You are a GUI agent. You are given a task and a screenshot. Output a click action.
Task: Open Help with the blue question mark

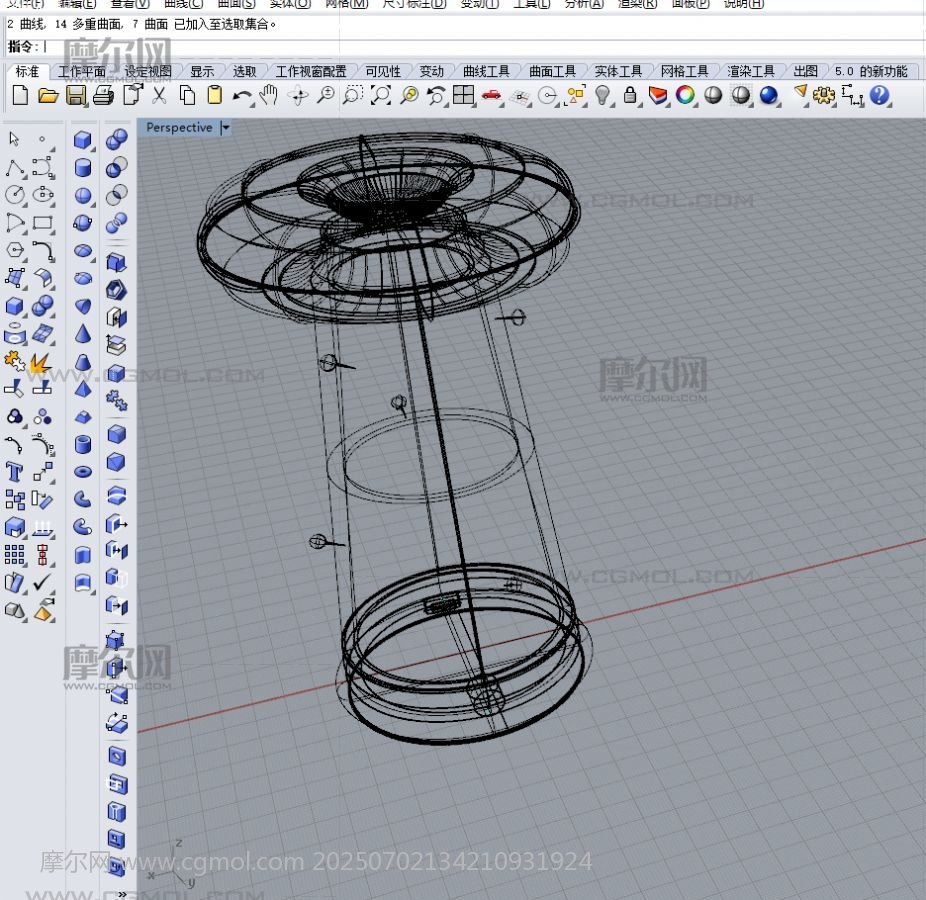879,95
